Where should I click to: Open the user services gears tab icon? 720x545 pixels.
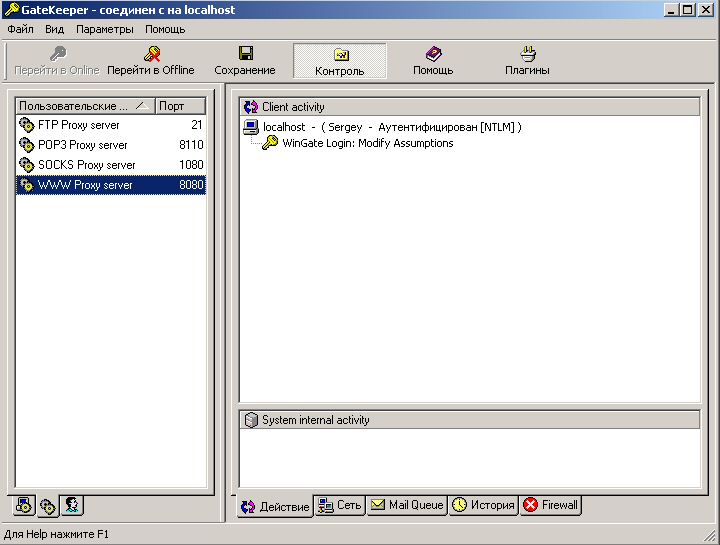pos(48,507)
